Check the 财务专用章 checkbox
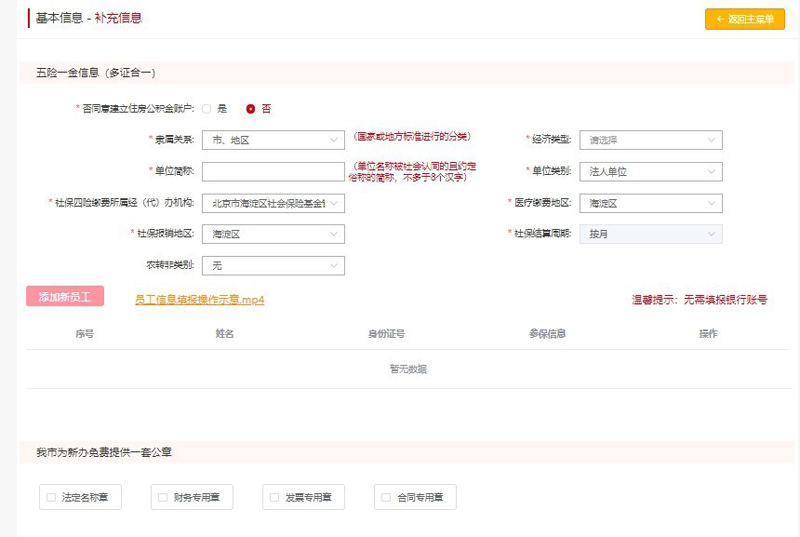This screenshot has width=800, height=537. [x=163, y=496]
